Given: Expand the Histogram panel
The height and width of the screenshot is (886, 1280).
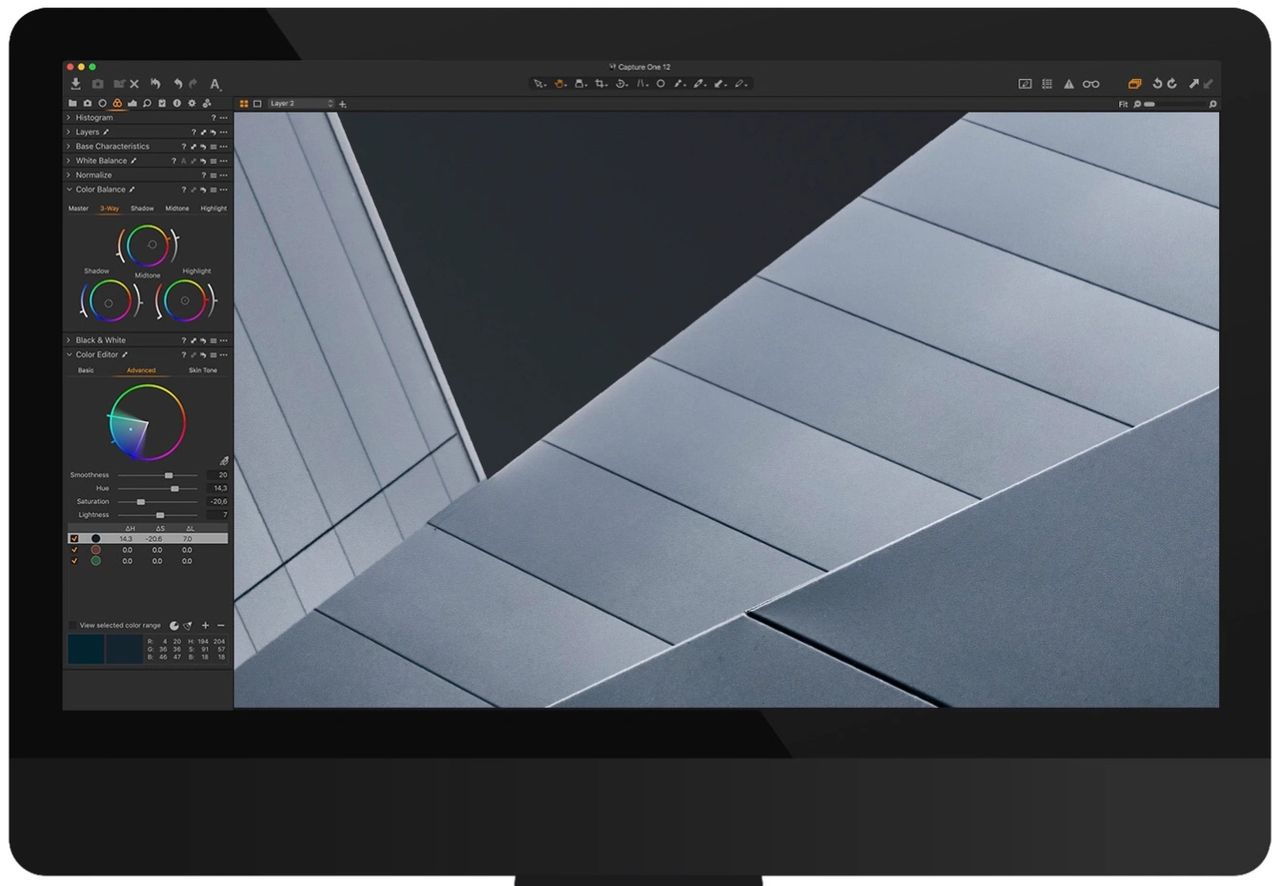Looking at the screenshot, I should (x=69, y=118).
